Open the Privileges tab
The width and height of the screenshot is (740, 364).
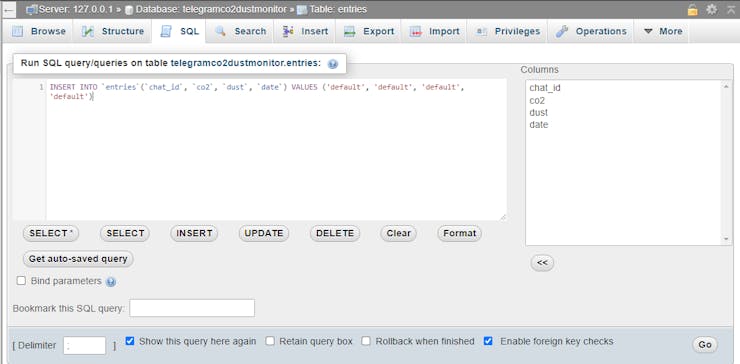click(x=507, y=32)
